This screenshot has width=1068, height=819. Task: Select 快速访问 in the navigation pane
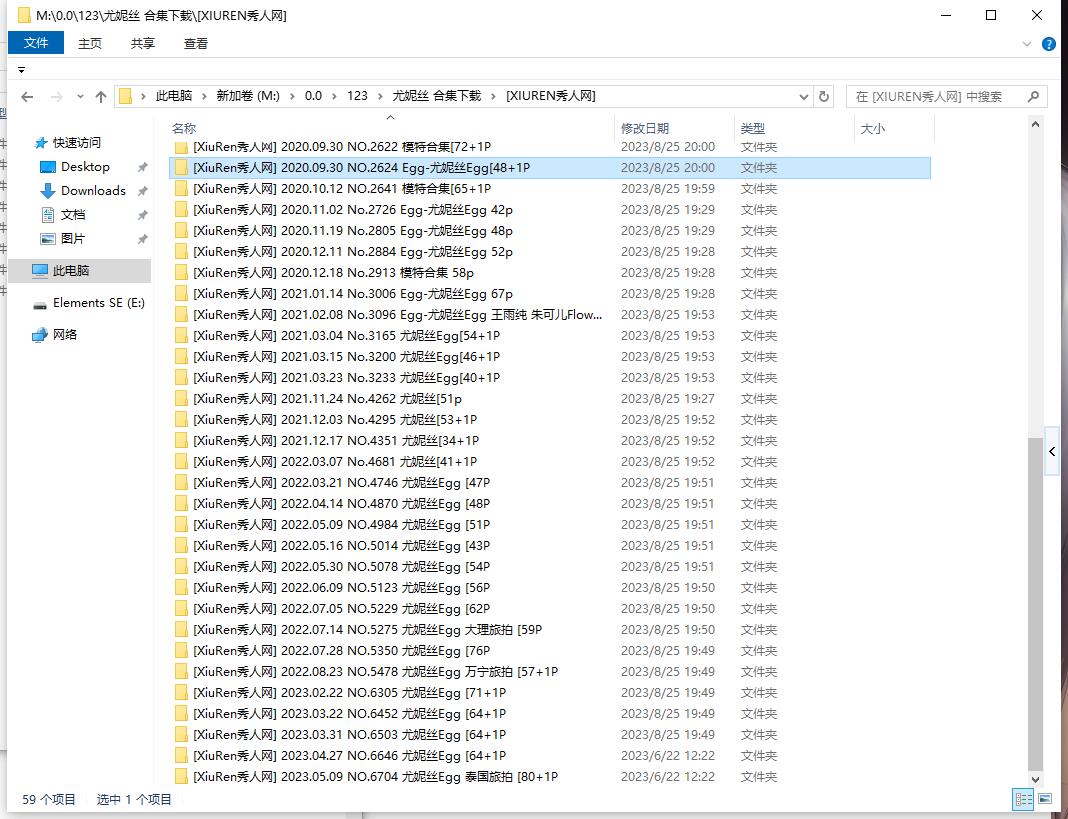[76, 142]
